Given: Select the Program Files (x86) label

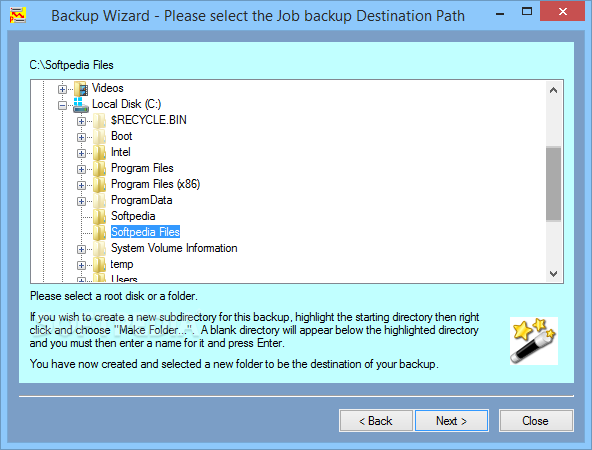Looking at the screenshot, I should click(155, 184).
